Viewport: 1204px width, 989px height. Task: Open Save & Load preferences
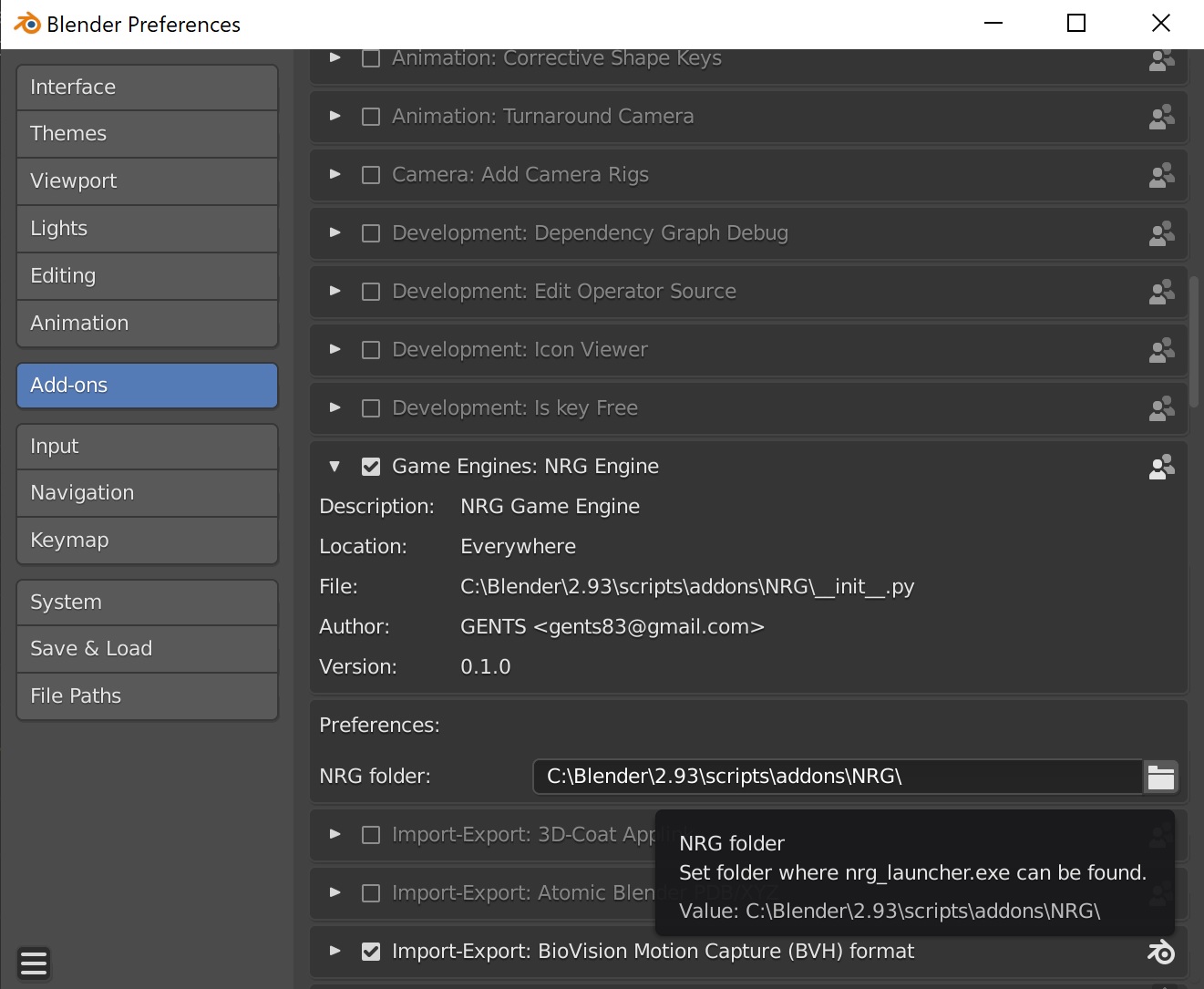pyautogui.click(x=147, y=649)
